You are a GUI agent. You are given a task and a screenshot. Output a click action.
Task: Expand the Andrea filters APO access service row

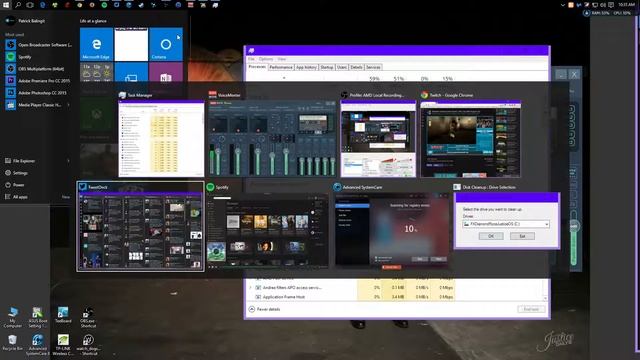tap(251, 288)
